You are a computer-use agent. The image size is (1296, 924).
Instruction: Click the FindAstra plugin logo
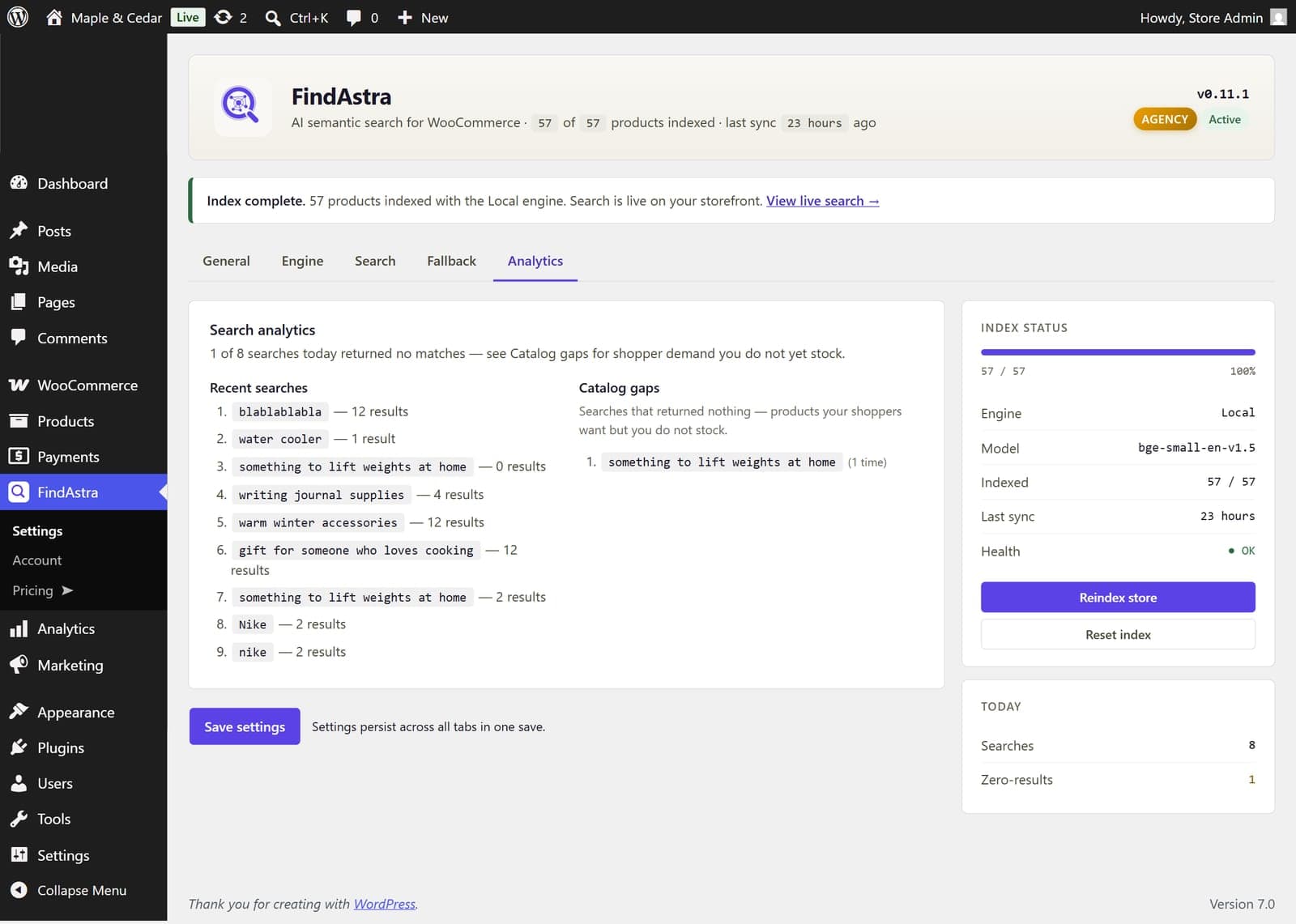pyautogui.click(x=241, y=105)
